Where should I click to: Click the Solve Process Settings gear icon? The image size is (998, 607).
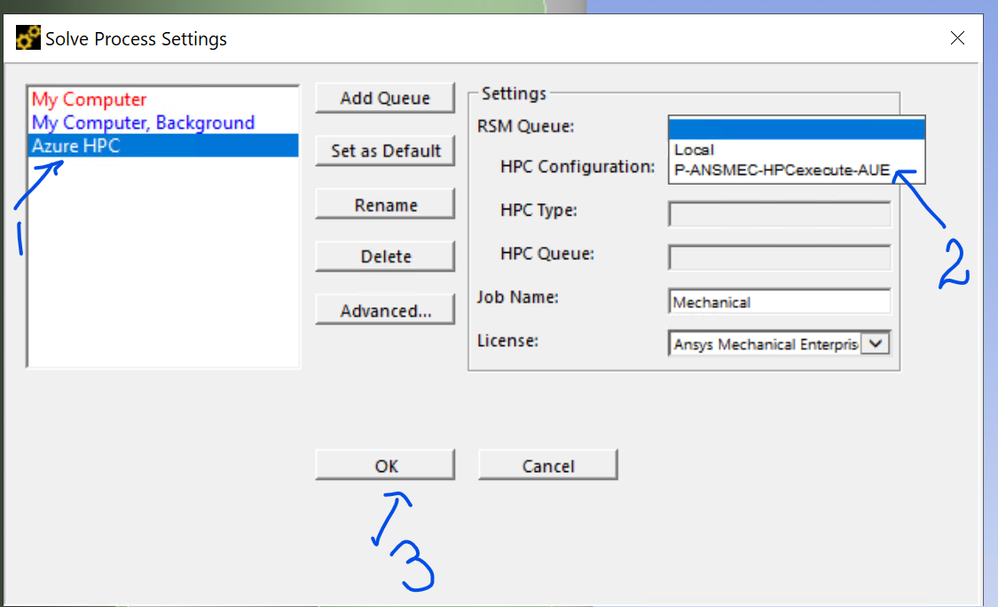[28, 38]
